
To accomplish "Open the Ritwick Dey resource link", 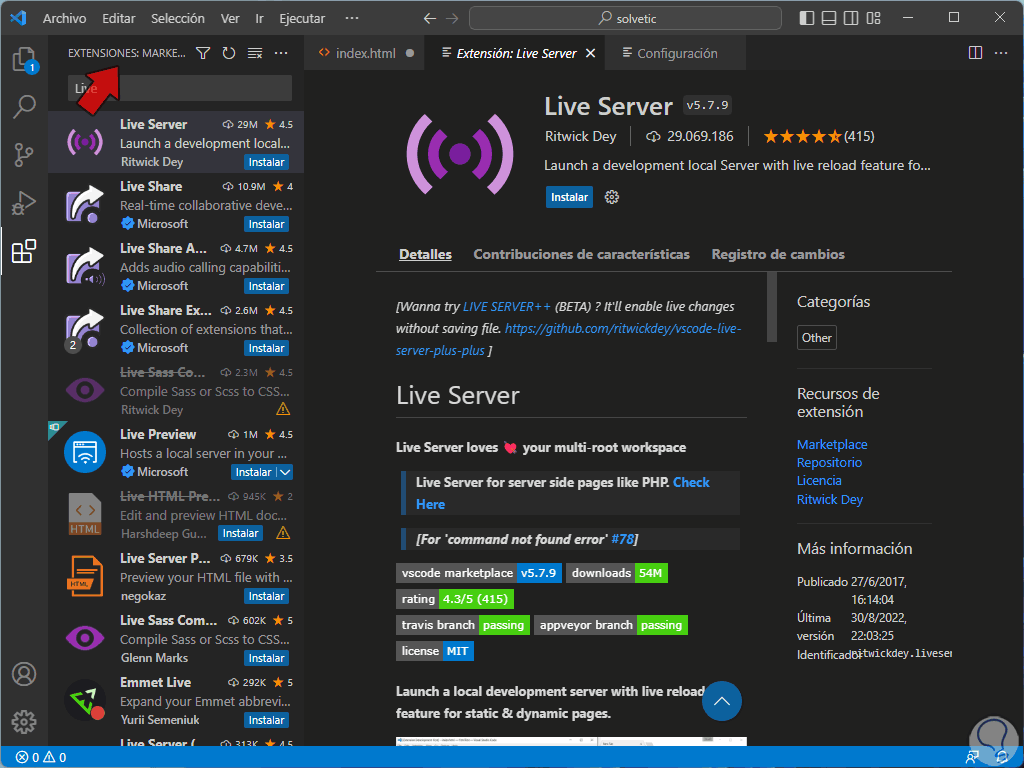I will [x=829, y=500].
